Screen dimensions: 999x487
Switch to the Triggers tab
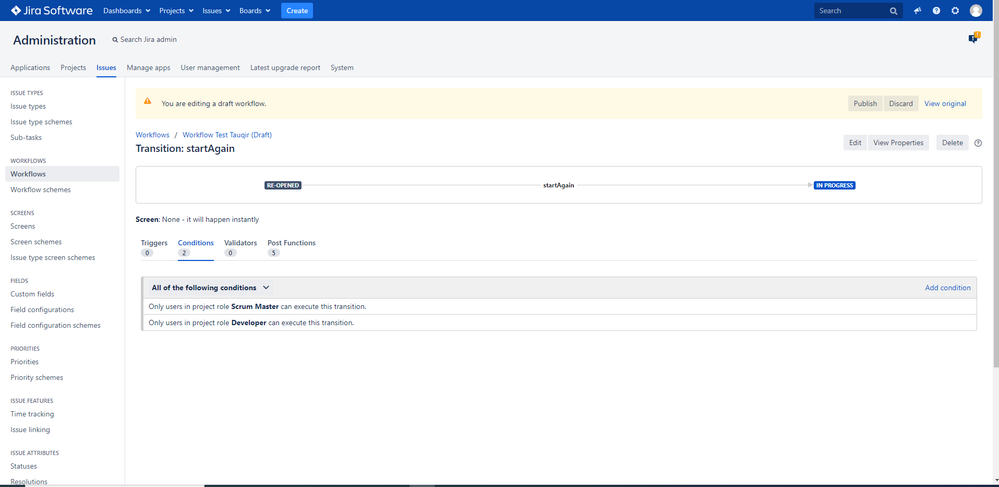[x=154, y=247]
